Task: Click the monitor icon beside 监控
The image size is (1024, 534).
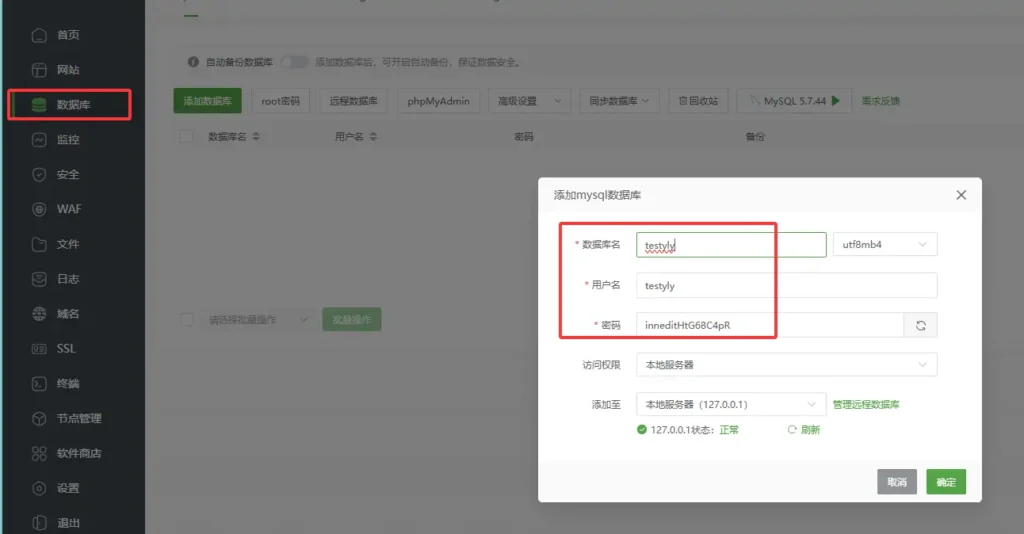Action: (39, 140)
